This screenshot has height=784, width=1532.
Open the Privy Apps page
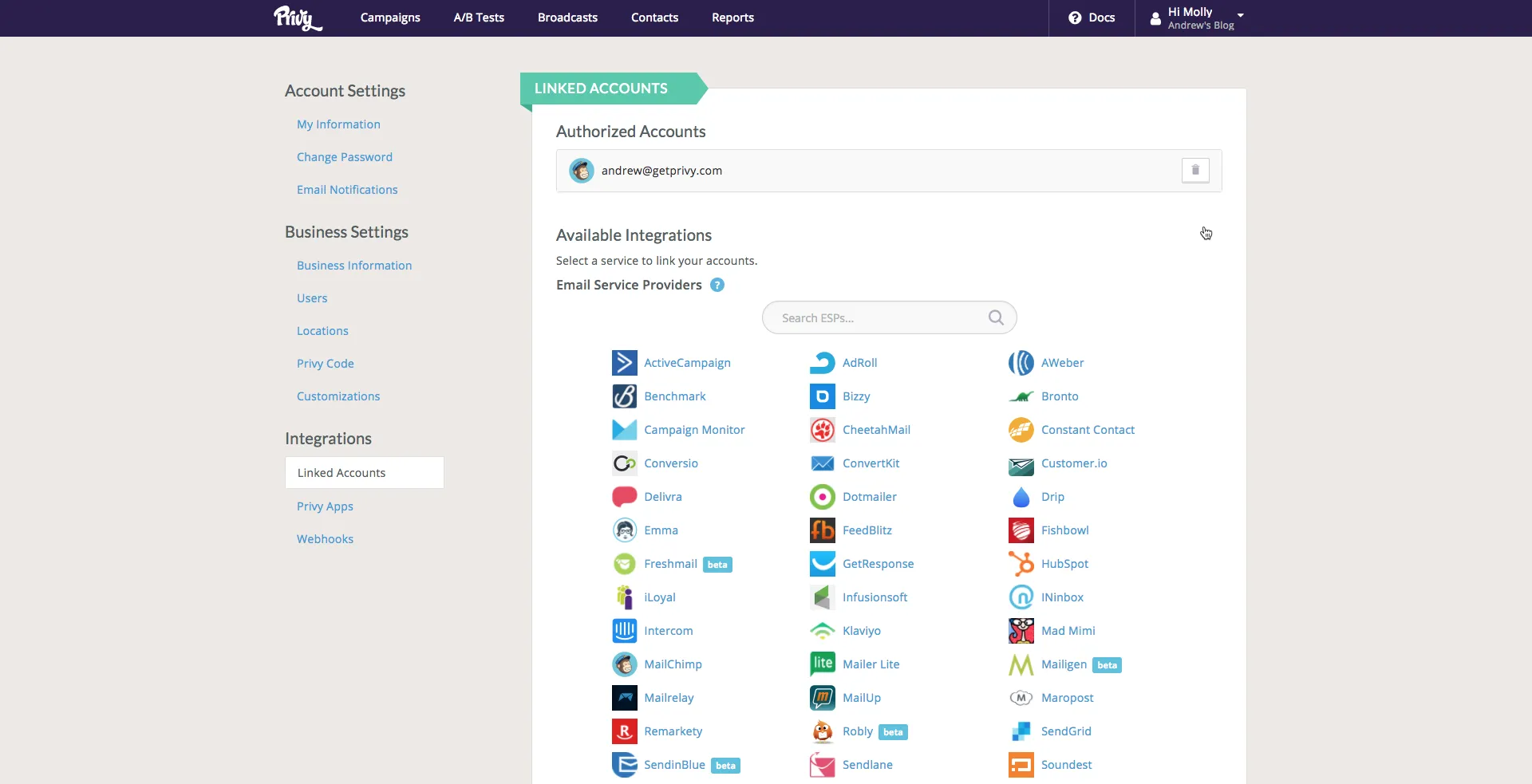325,506
